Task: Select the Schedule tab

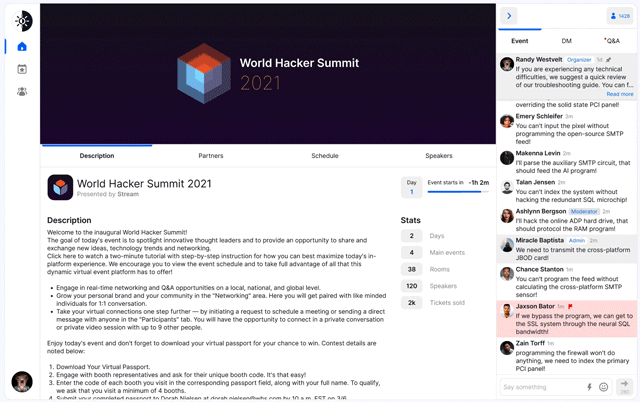Action: coord(324,155)
